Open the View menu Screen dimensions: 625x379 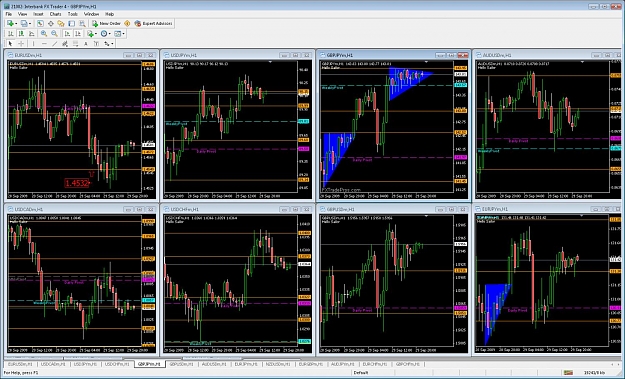23,14
